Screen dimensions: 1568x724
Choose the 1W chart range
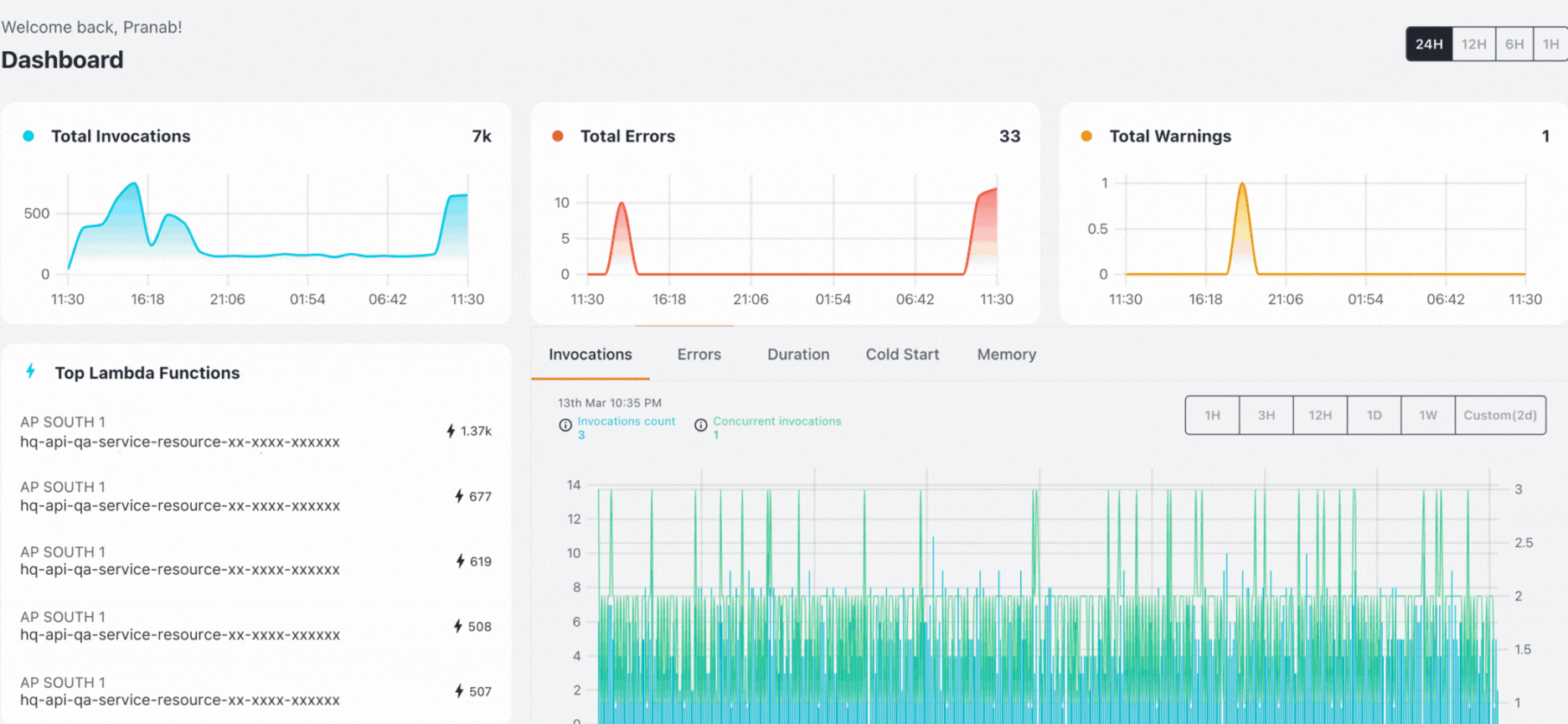(x=1428, y=416)
